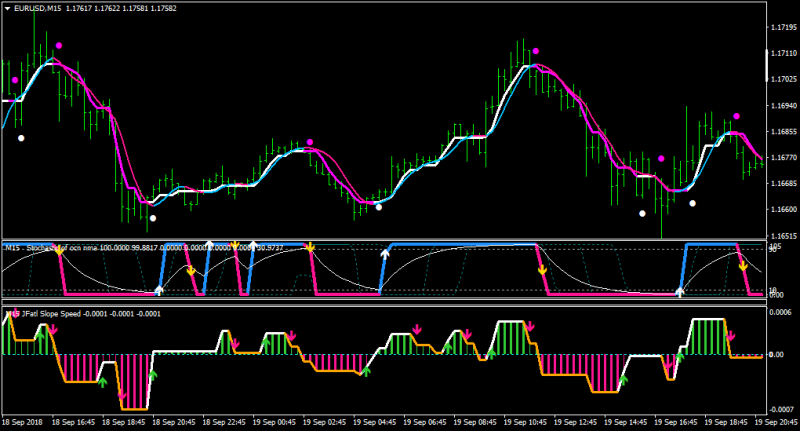
Task: Click the white dot under the 19 Sep 04:45 trough
Action: click(379, 207)
